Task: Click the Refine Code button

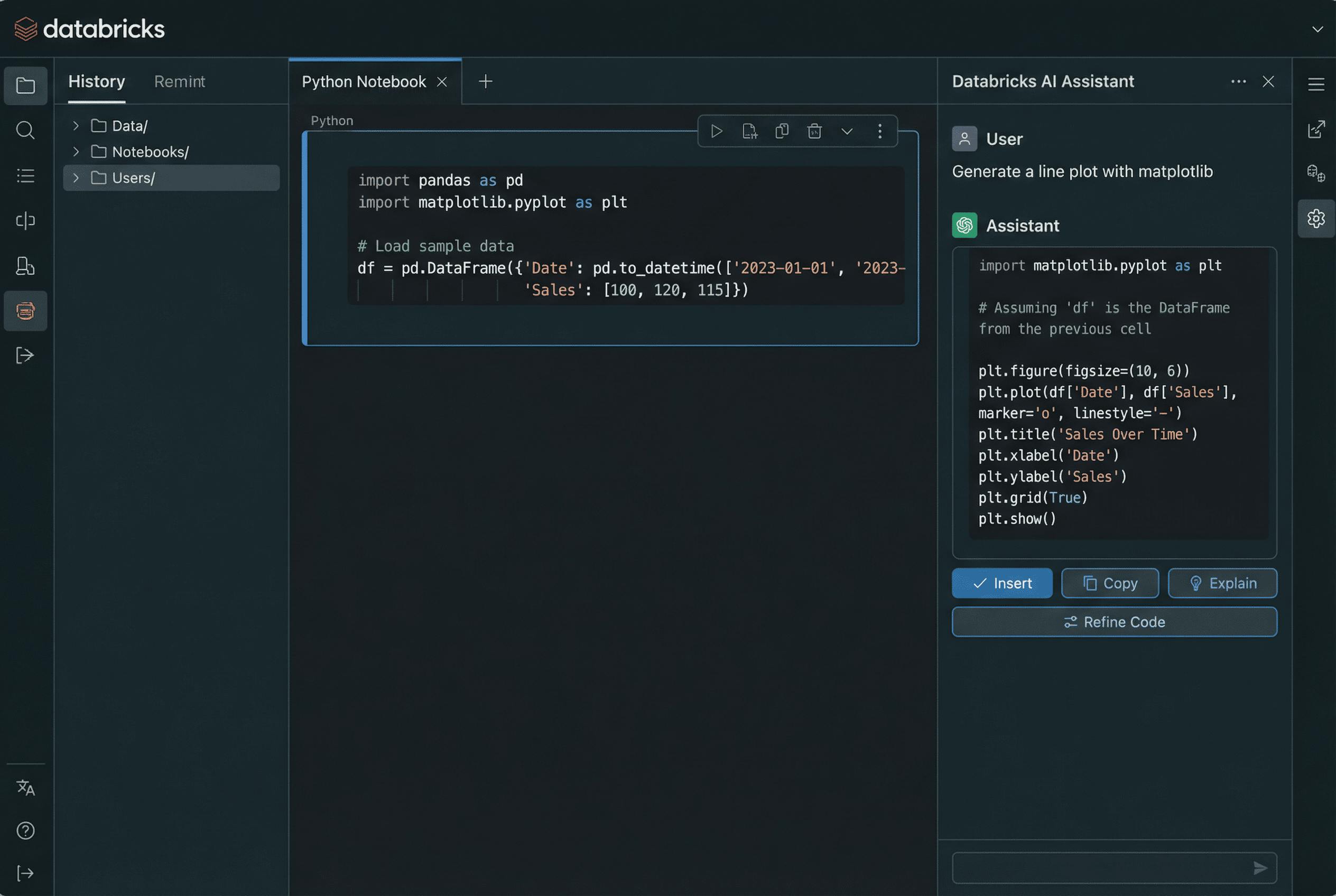Action: 1114,622
